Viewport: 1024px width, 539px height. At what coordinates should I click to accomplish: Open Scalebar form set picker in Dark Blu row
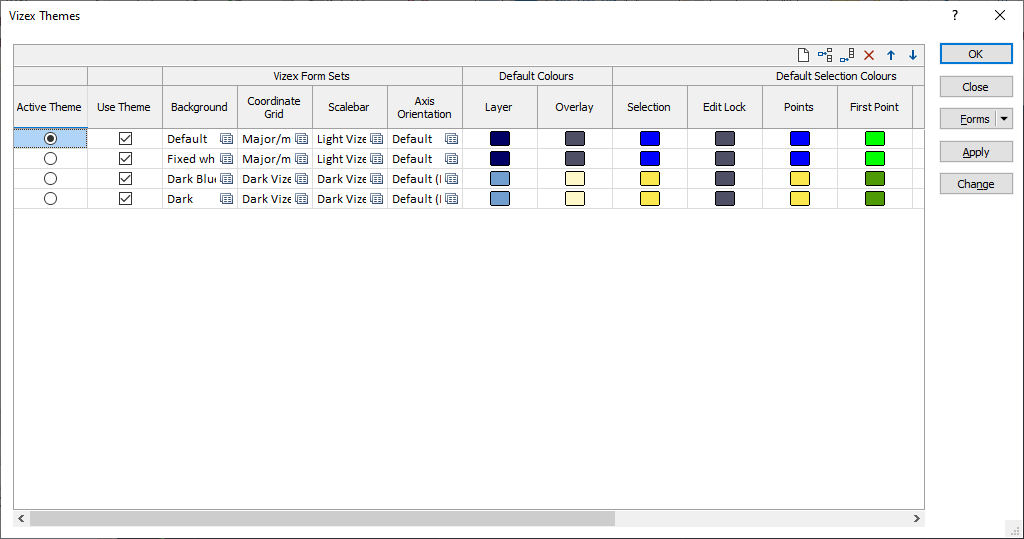pos(376,178)
